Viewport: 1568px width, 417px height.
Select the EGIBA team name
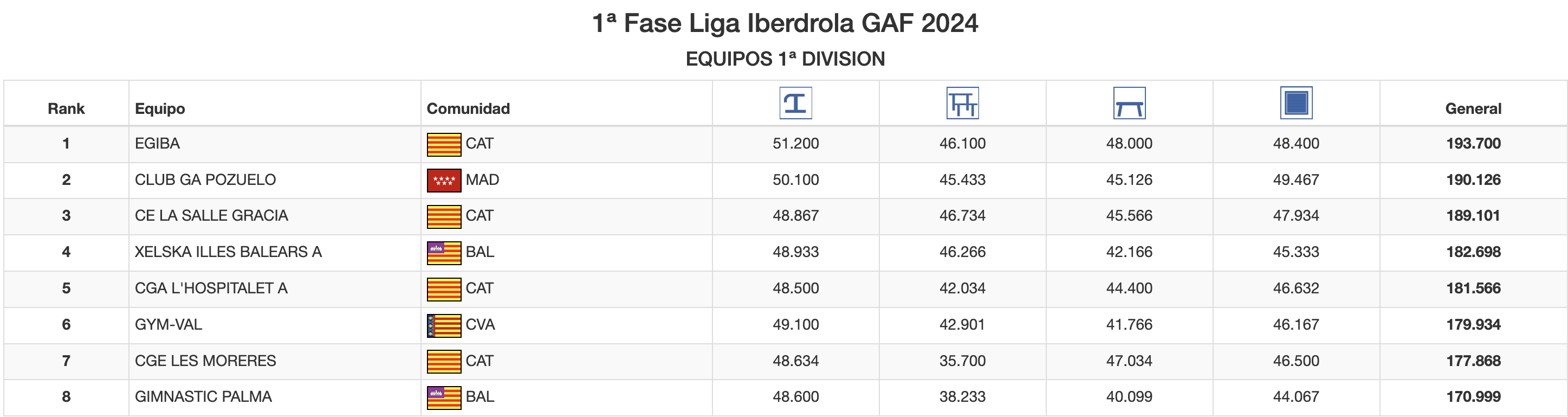[157, 144]
